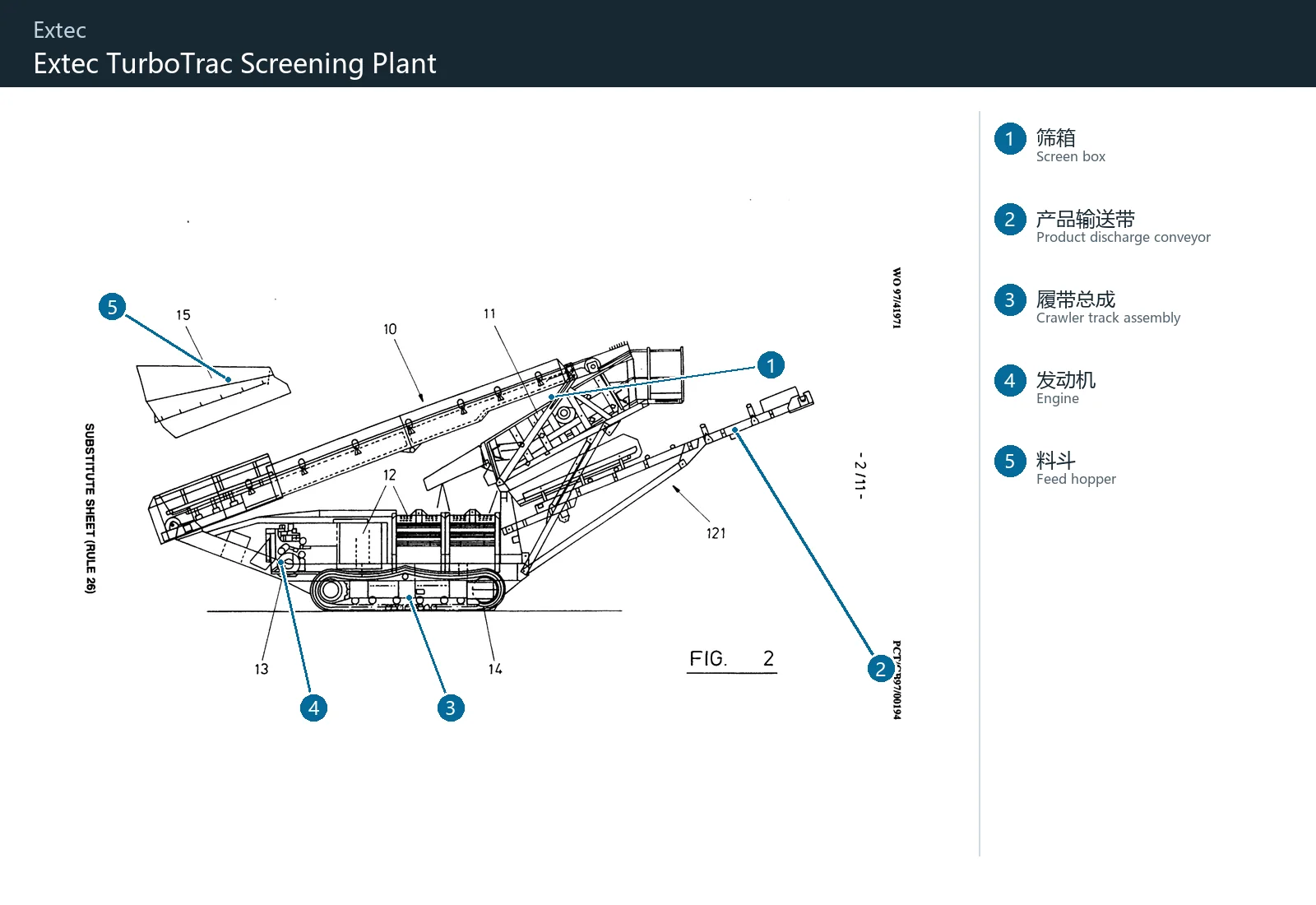Select the 筛箱 legend label
Viewport: 1316px width, 905px height.
1055,137
